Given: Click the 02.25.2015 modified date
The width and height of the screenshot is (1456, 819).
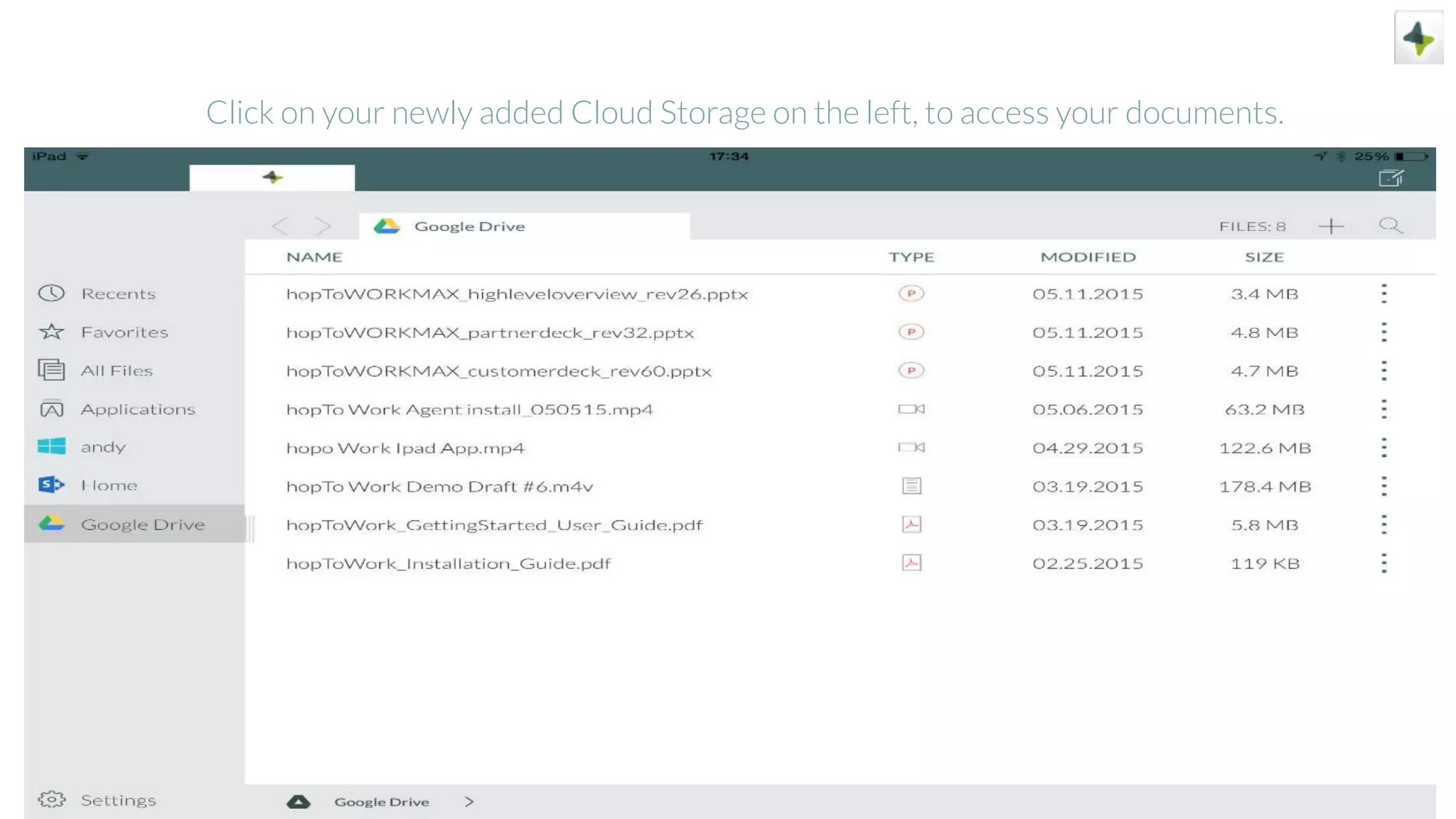Looking at the screenshot, I should [1088, 563].
